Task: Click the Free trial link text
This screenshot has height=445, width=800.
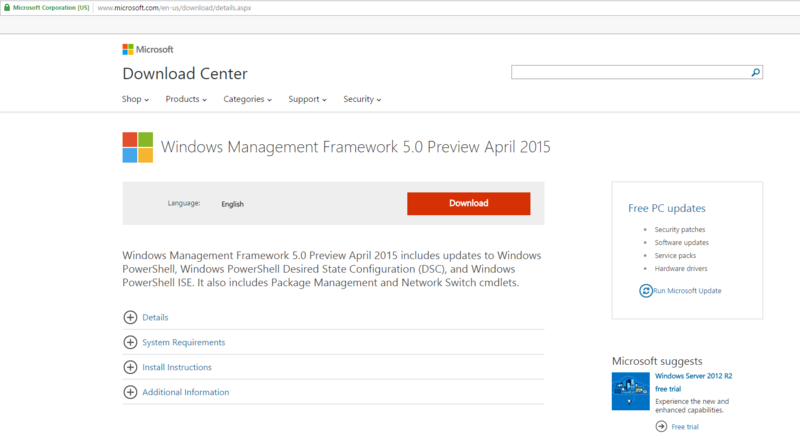Action: point(685,427)
